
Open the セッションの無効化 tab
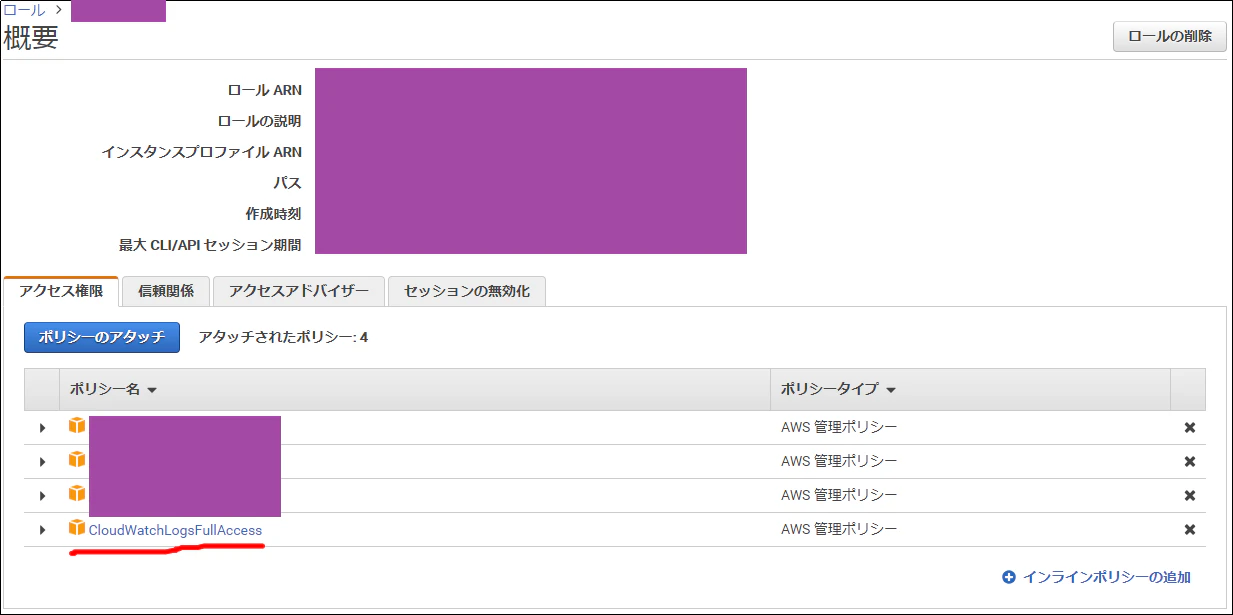[467, 291]
